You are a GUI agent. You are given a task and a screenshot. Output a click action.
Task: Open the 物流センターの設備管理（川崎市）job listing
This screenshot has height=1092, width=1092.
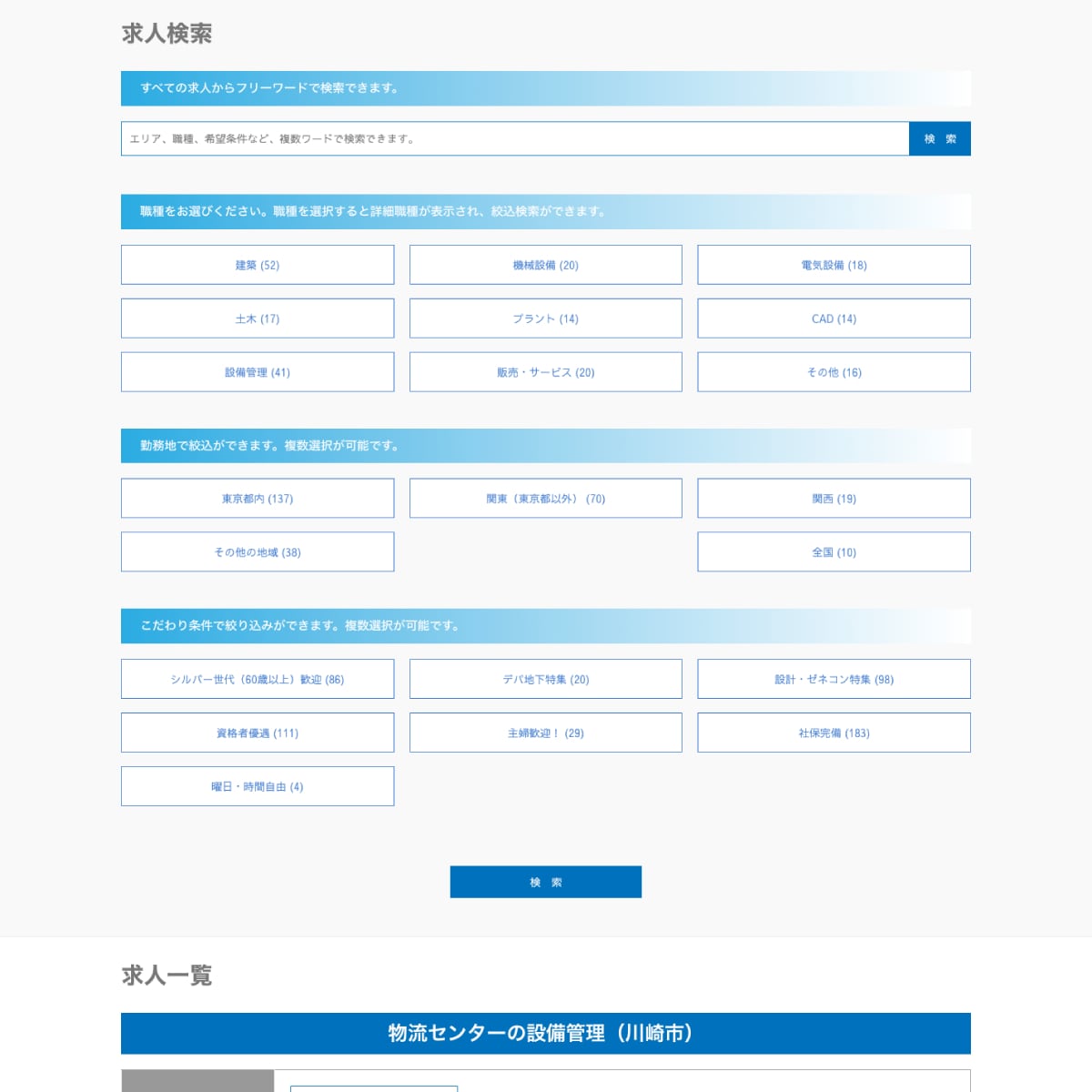click(x=546, y=1034)
